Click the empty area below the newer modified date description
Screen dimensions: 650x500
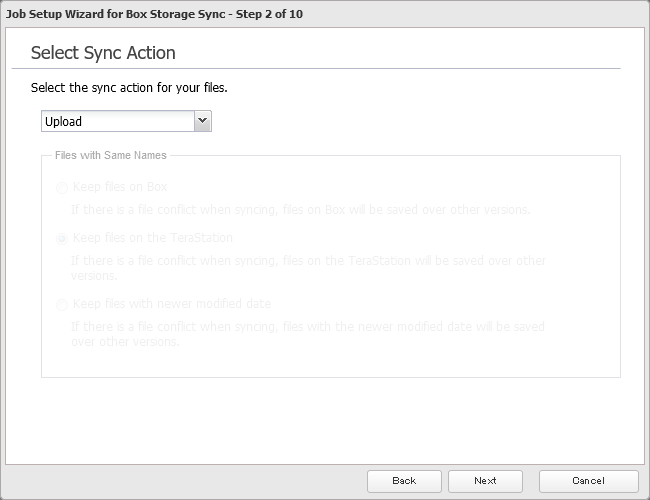330,363
